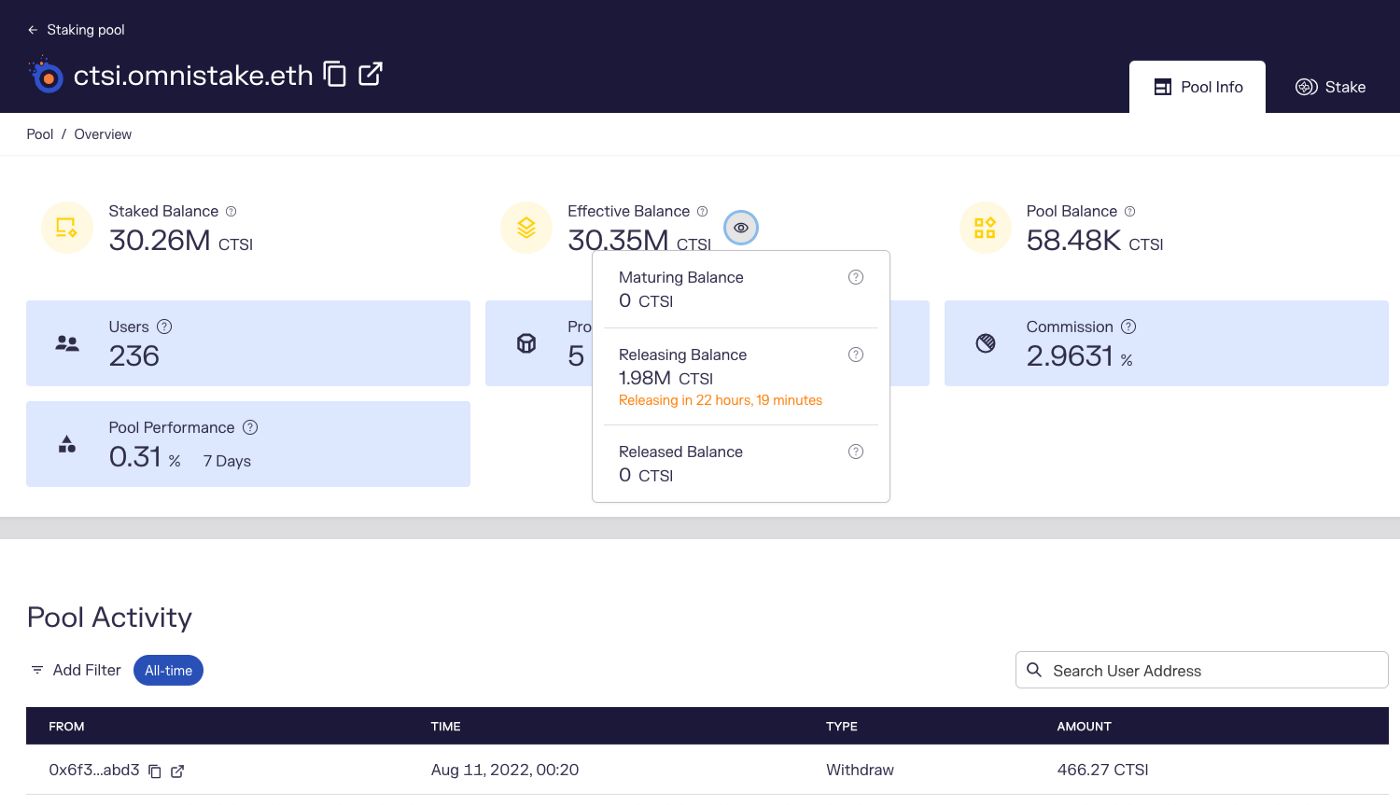Click the Aug 11, 2022, 00:20 cell
1400x805 pixels.
click(x=505, y=770)
